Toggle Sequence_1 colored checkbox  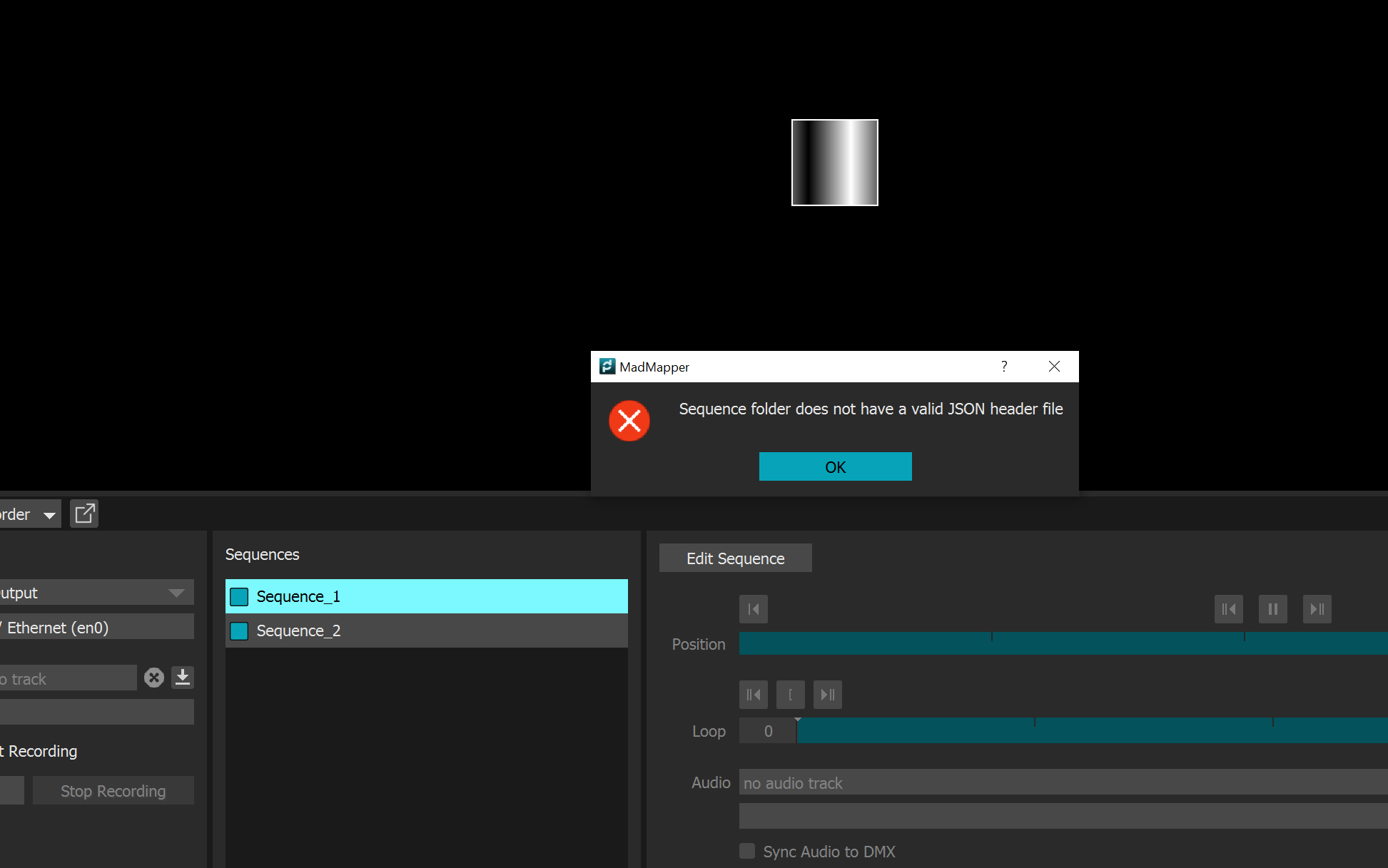(x=239, y=597)
